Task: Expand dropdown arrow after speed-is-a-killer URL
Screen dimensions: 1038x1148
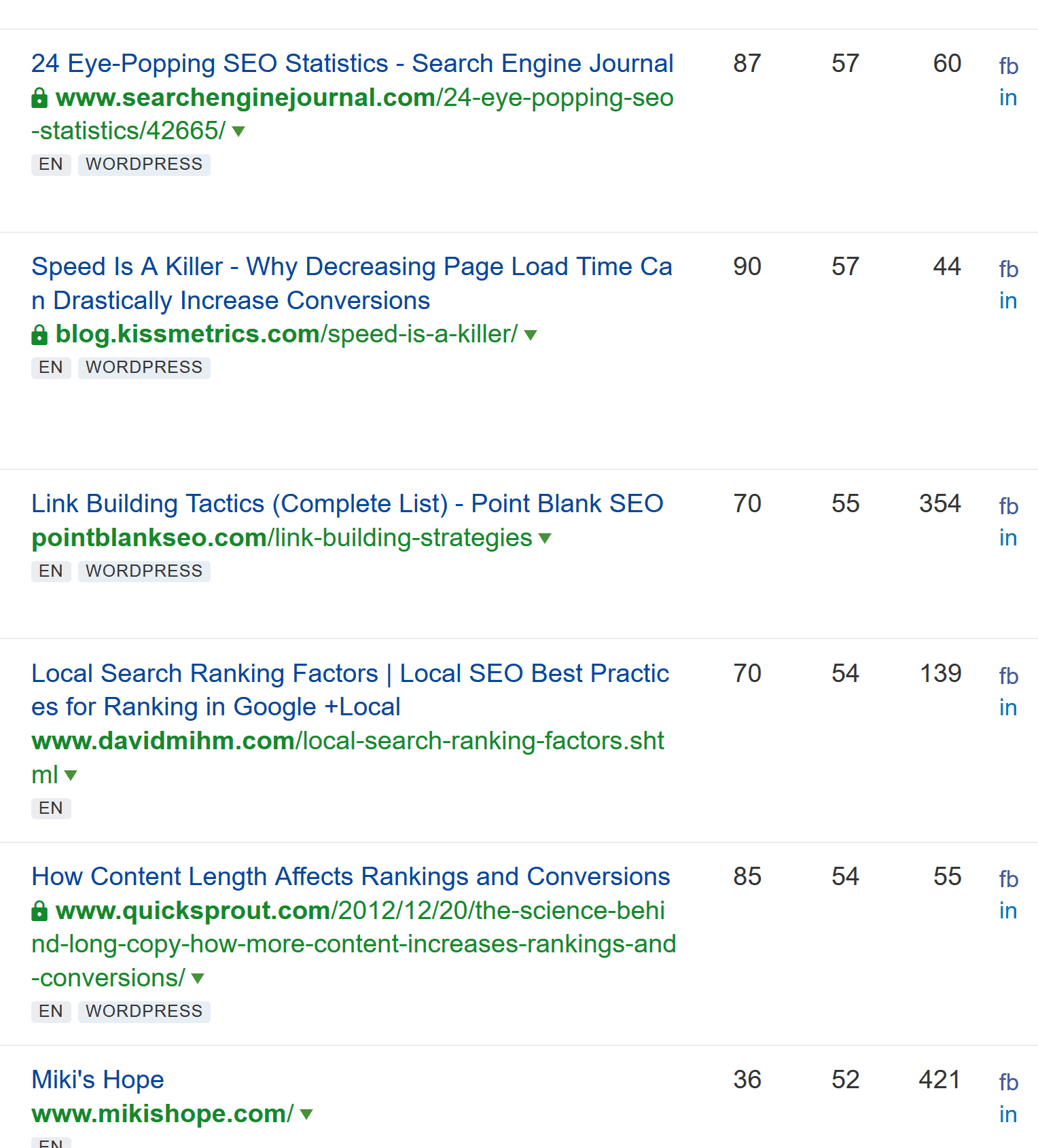Action: click(531, 335)
